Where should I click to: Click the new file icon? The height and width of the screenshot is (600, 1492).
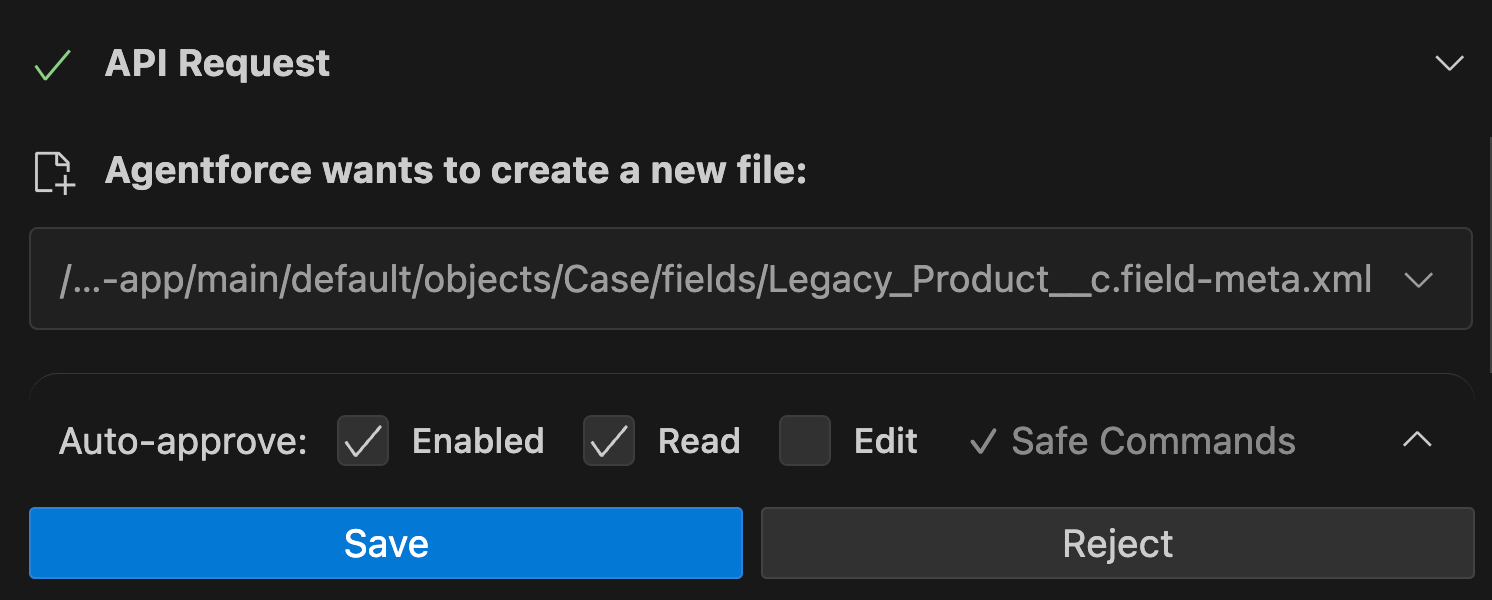(54, 172)
